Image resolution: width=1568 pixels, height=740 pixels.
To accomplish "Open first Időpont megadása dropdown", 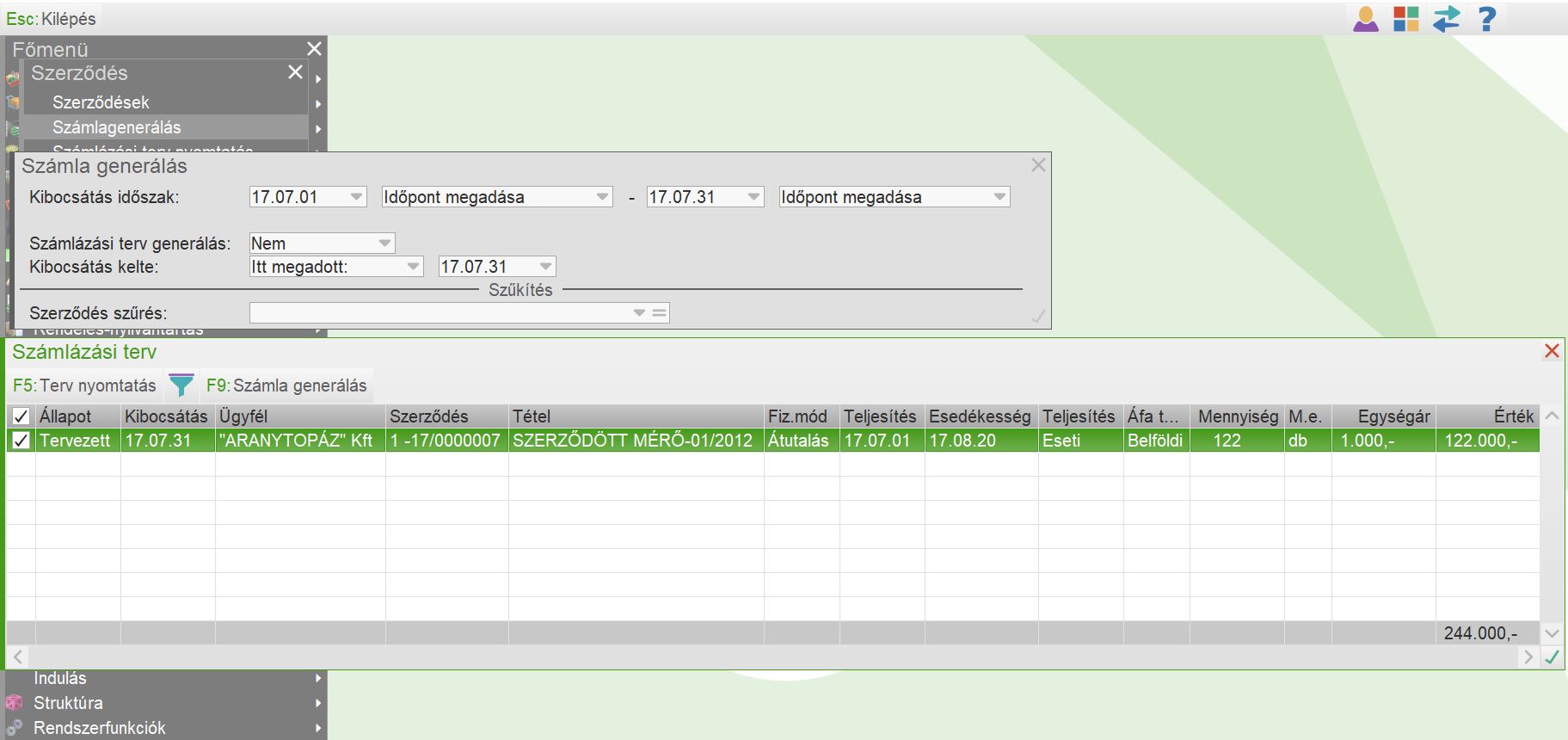I will click(602, 197).
